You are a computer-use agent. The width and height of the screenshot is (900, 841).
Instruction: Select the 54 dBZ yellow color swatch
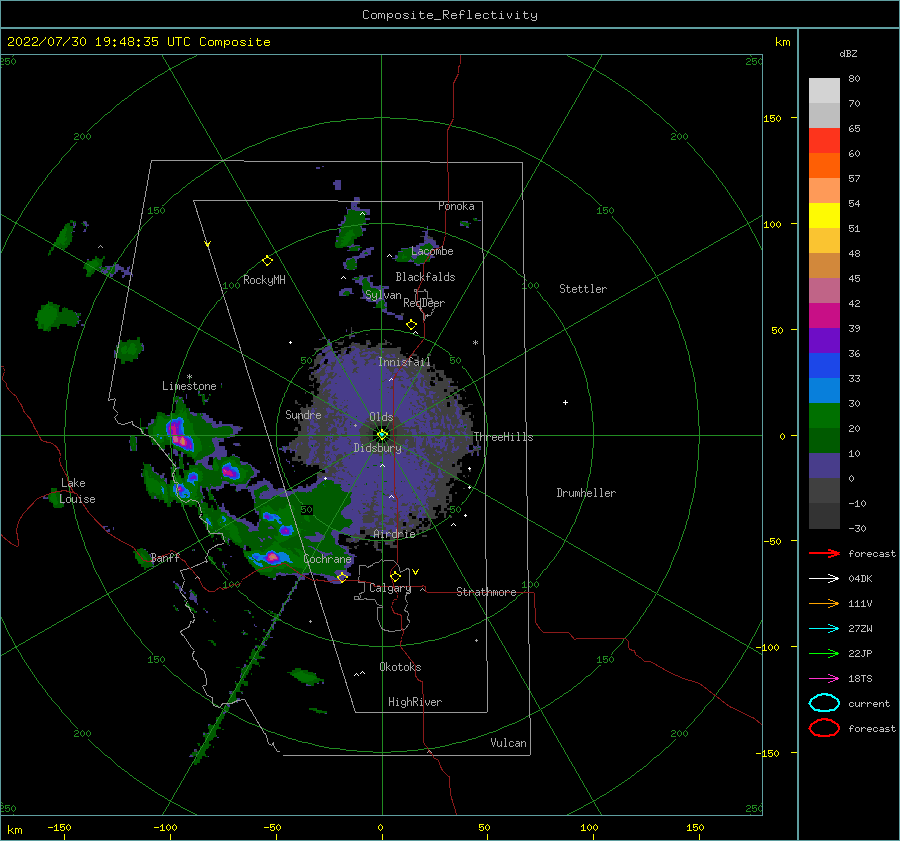[x=824, y=215]
